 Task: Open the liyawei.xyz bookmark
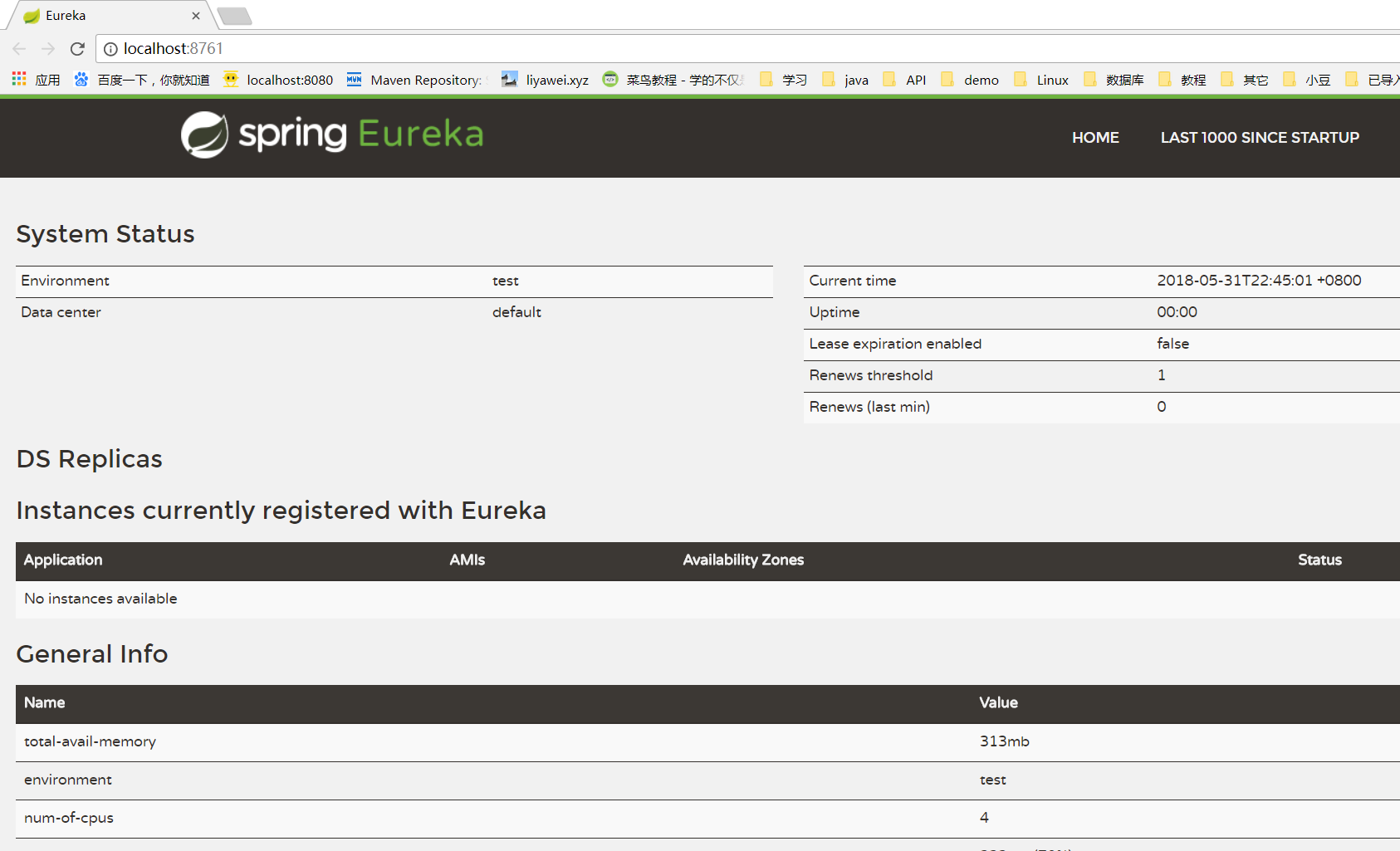(x=546, y=80)
